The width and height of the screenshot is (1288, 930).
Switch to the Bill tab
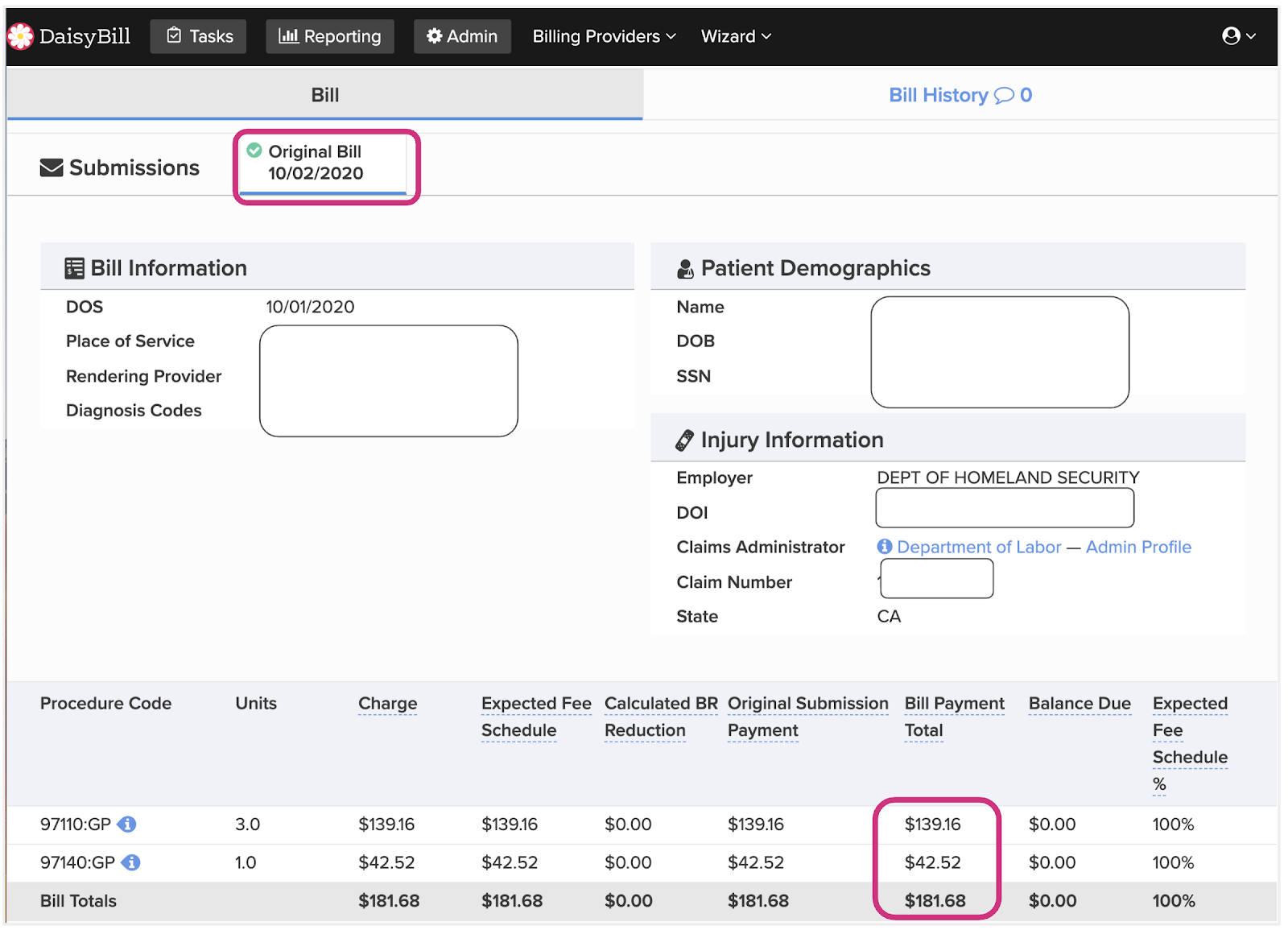[324, 95]
